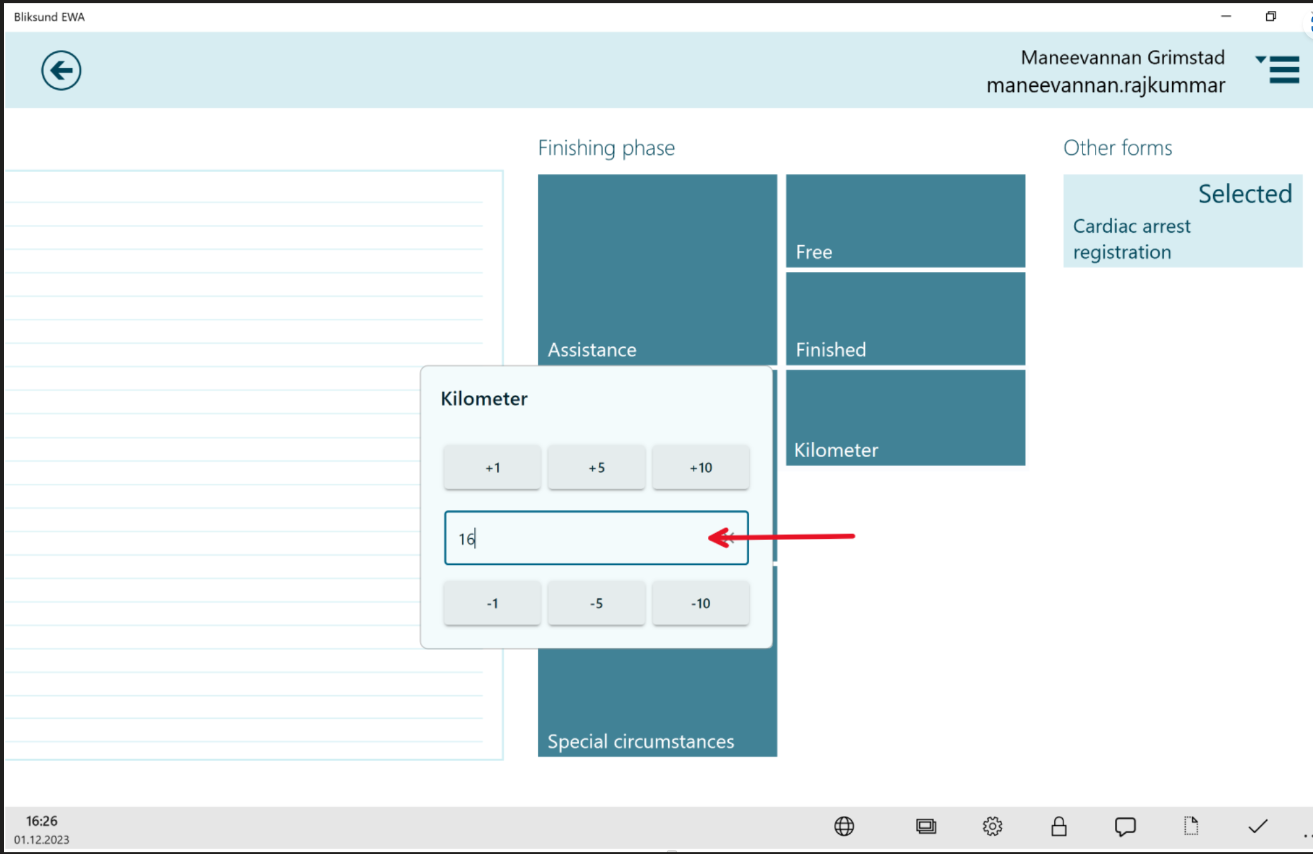Click the user name Maneevannan Grimstad
This screenshot has height=854, width=1313.
coord(1123,57)
